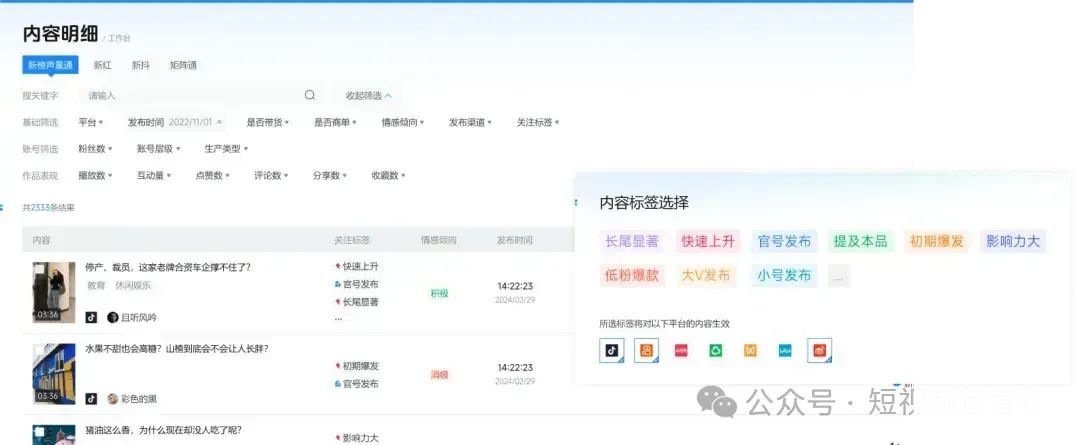Screen dimensions: 1080x445
Task: Switch to the 新榜声量通 tab
Action: pyautogui.click(x=50, y=65)
